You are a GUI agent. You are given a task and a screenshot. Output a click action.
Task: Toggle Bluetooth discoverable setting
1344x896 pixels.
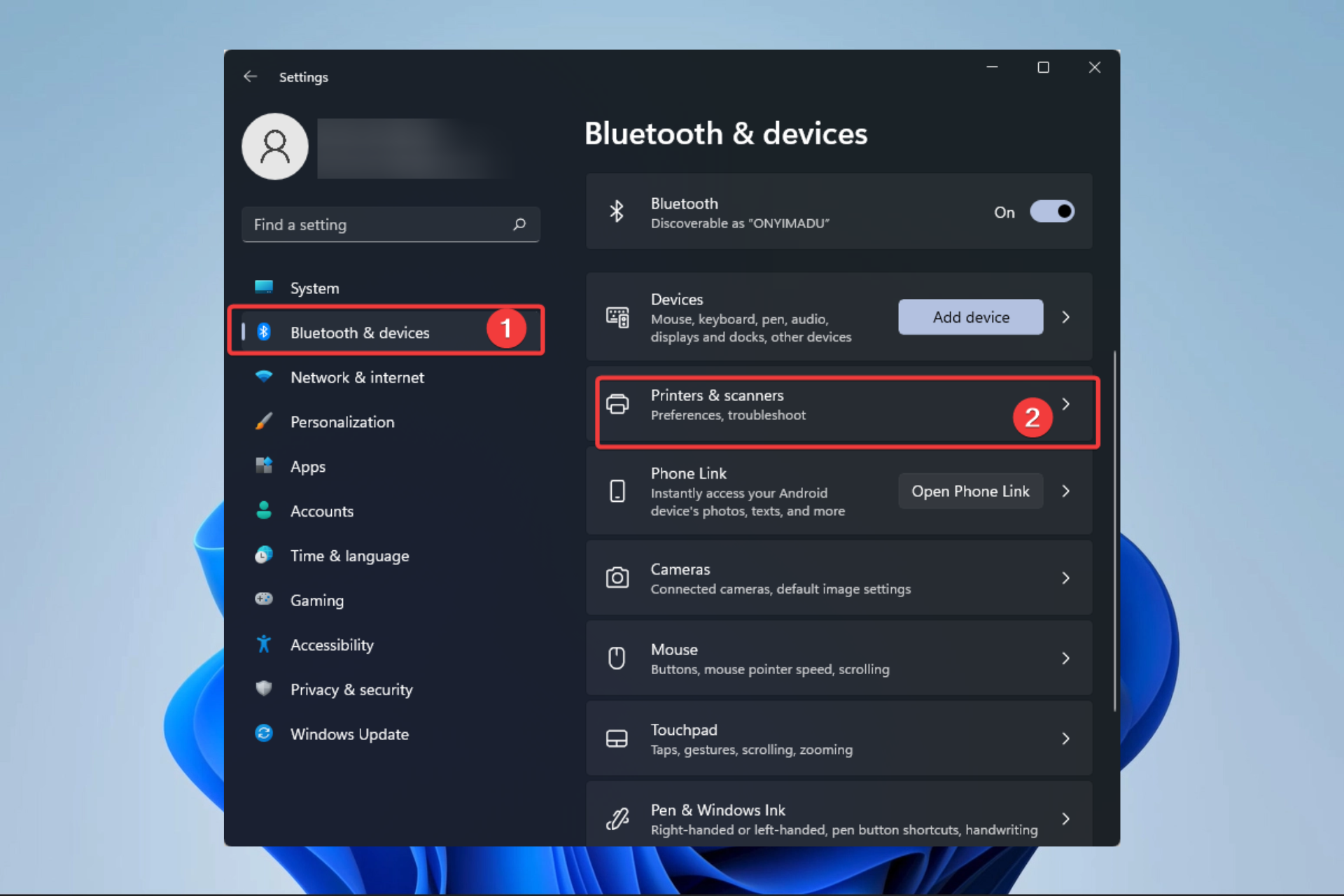(x=1052, y=211)
